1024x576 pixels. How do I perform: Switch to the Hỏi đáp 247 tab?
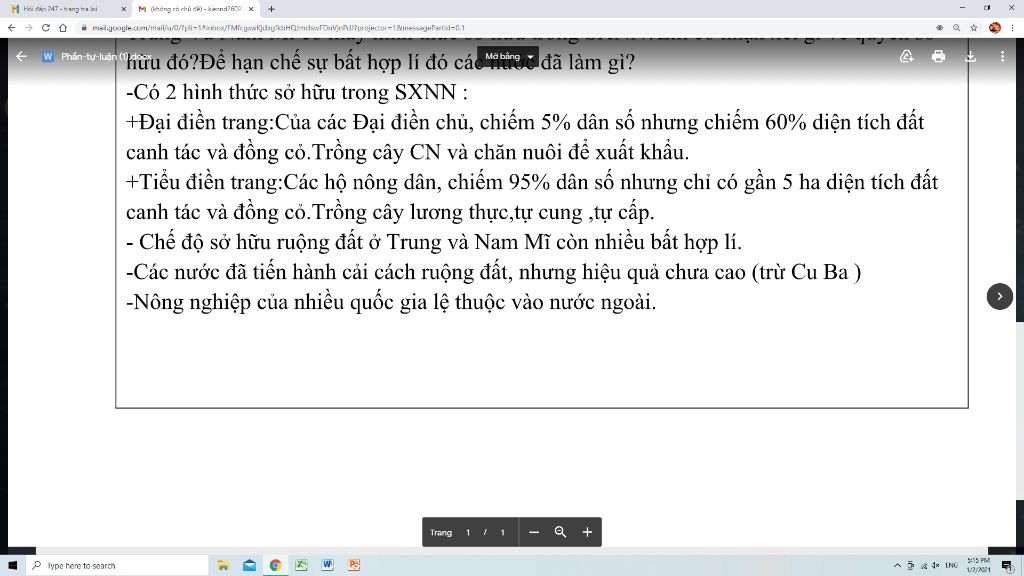point(64,9)
